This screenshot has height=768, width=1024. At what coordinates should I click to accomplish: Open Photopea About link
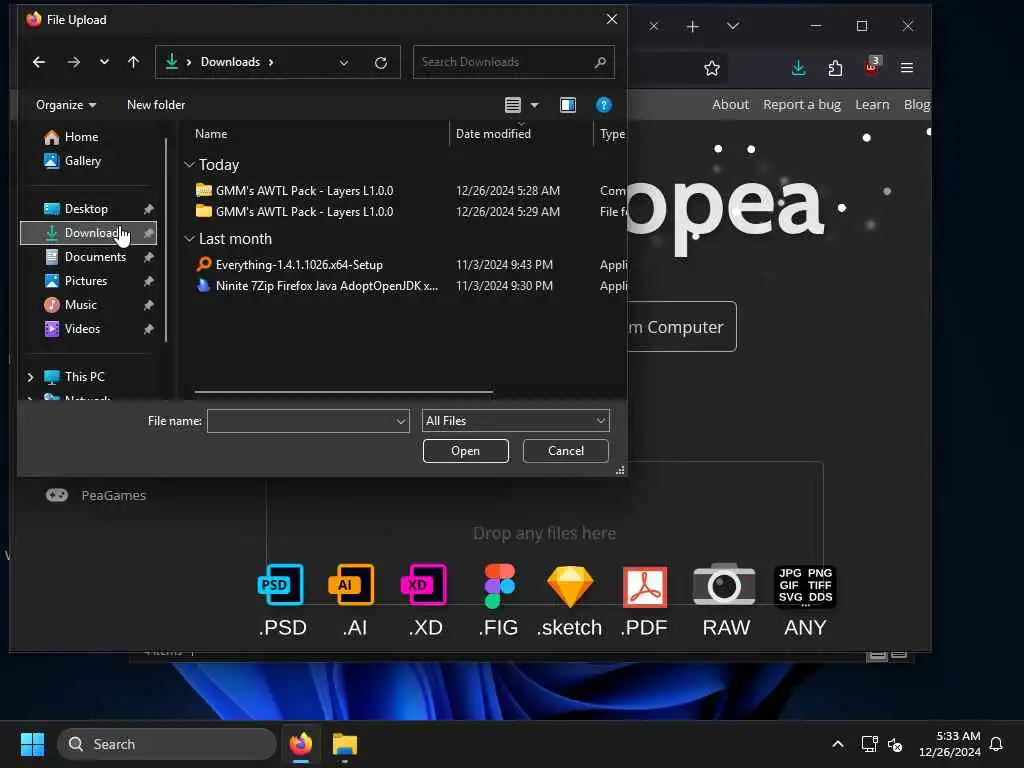click(x=730, y=104)
